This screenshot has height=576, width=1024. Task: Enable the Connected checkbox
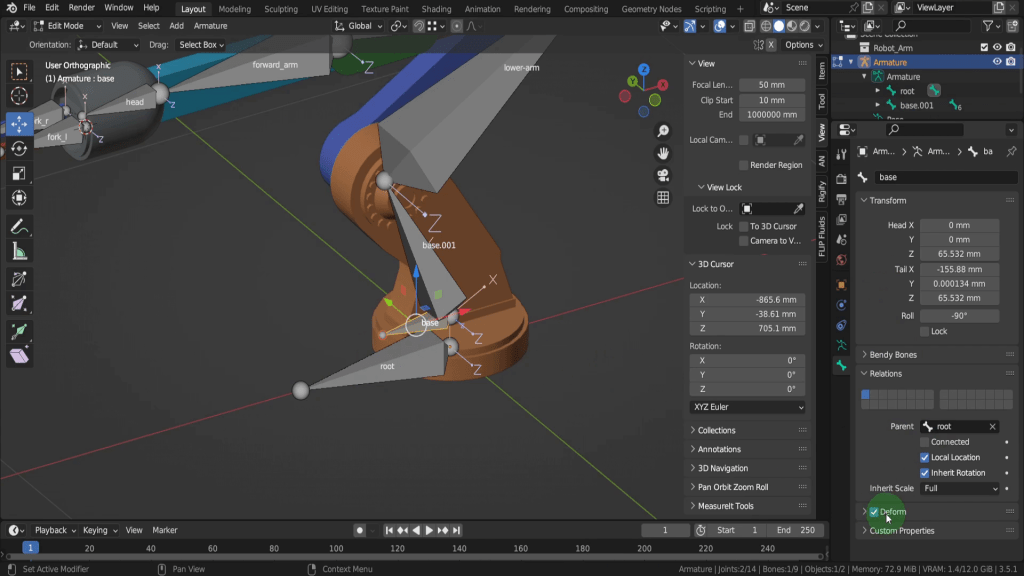tap(925, 442)
